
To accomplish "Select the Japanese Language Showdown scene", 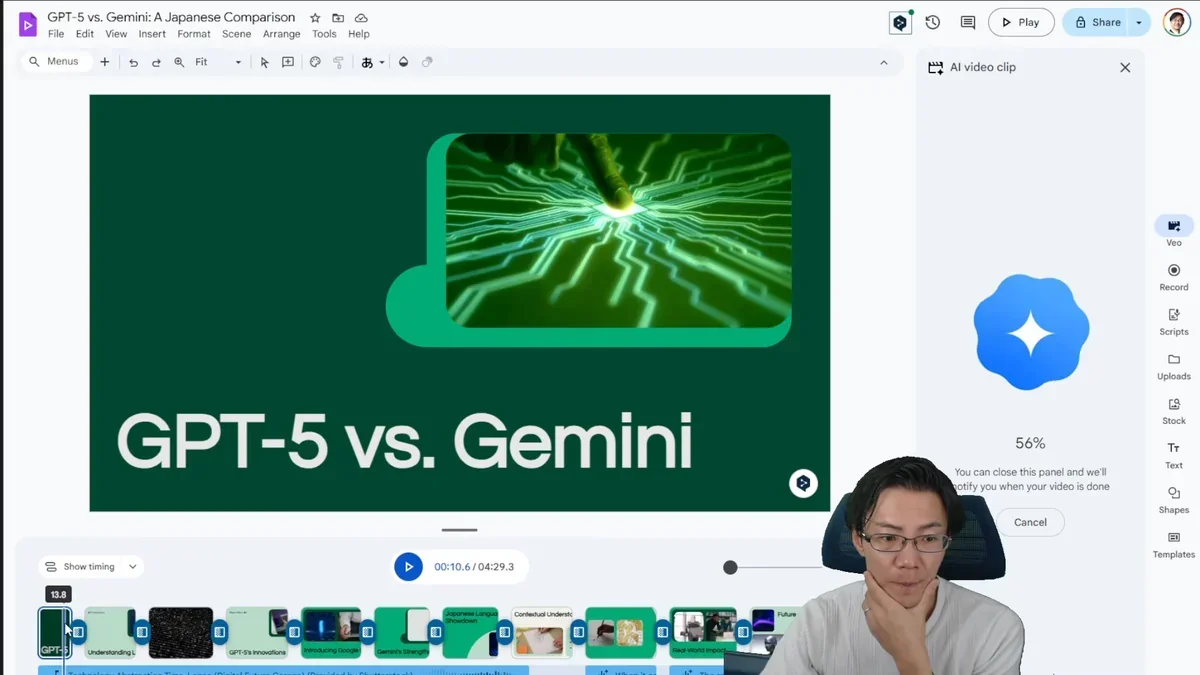I will (470, 632).
